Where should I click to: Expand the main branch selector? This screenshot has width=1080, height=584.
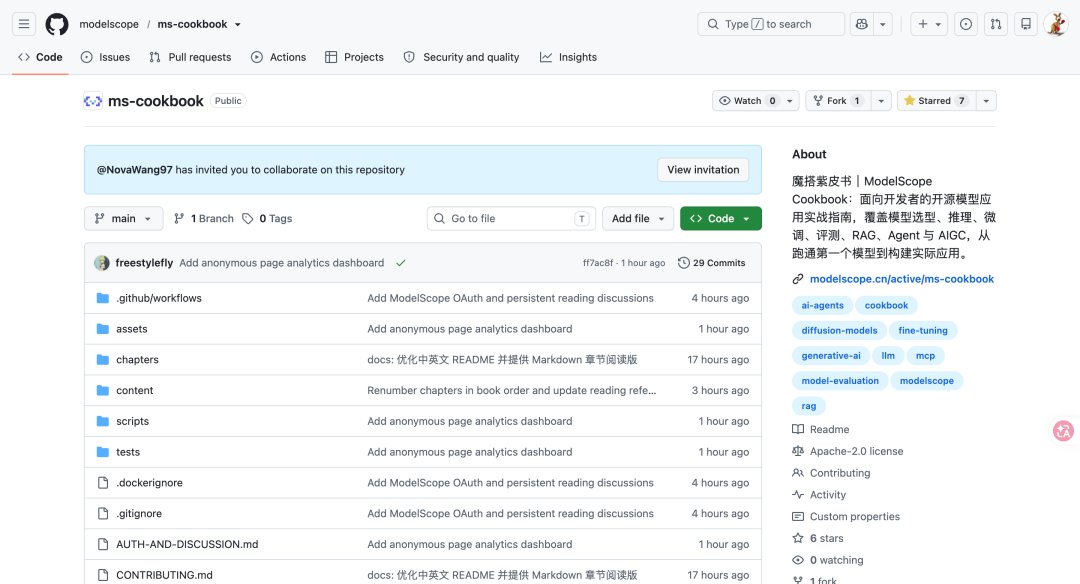pos(124,218)
